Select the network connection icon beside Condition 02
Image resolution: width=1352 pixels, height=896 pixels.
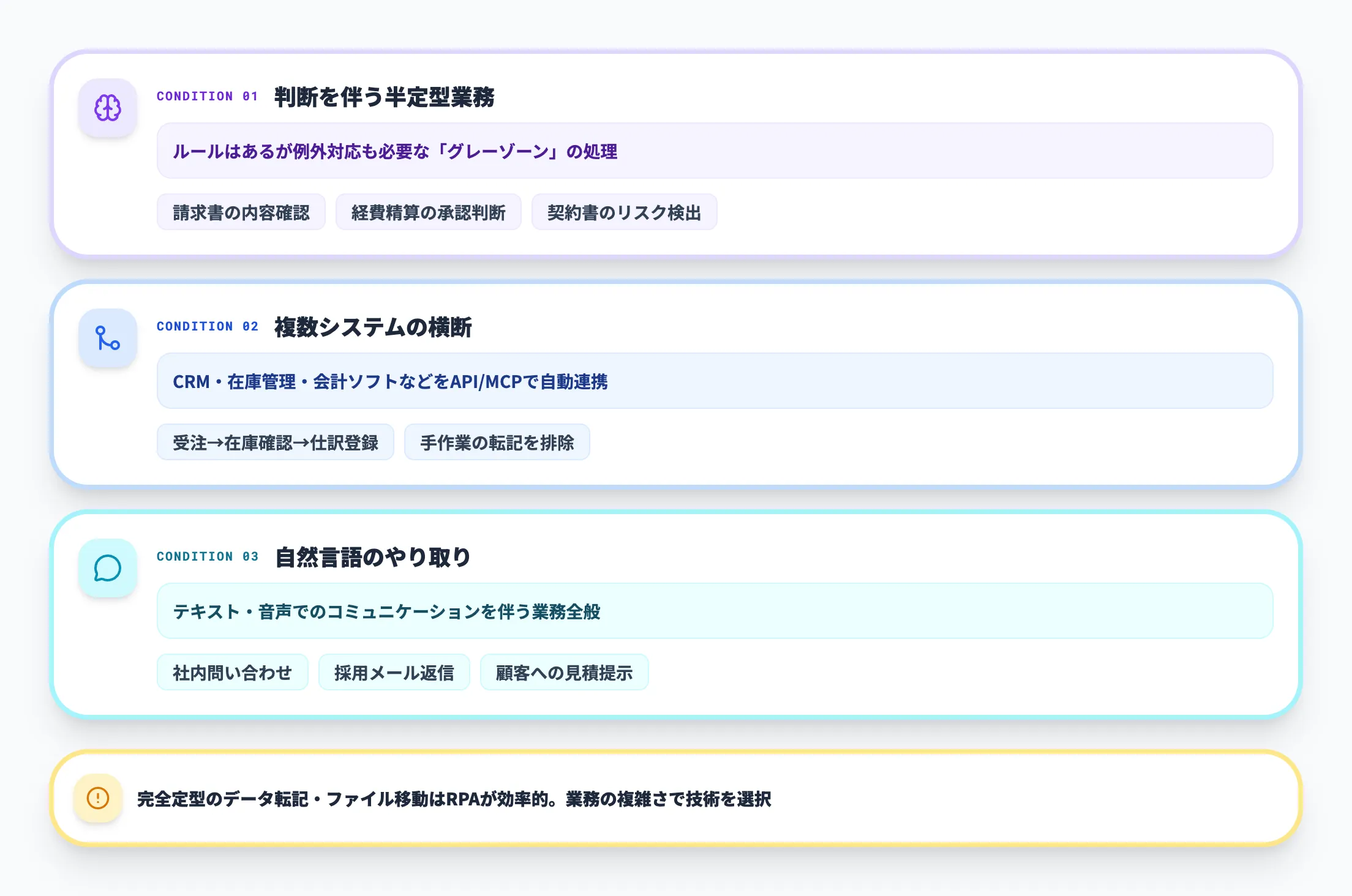pos(107,338)
